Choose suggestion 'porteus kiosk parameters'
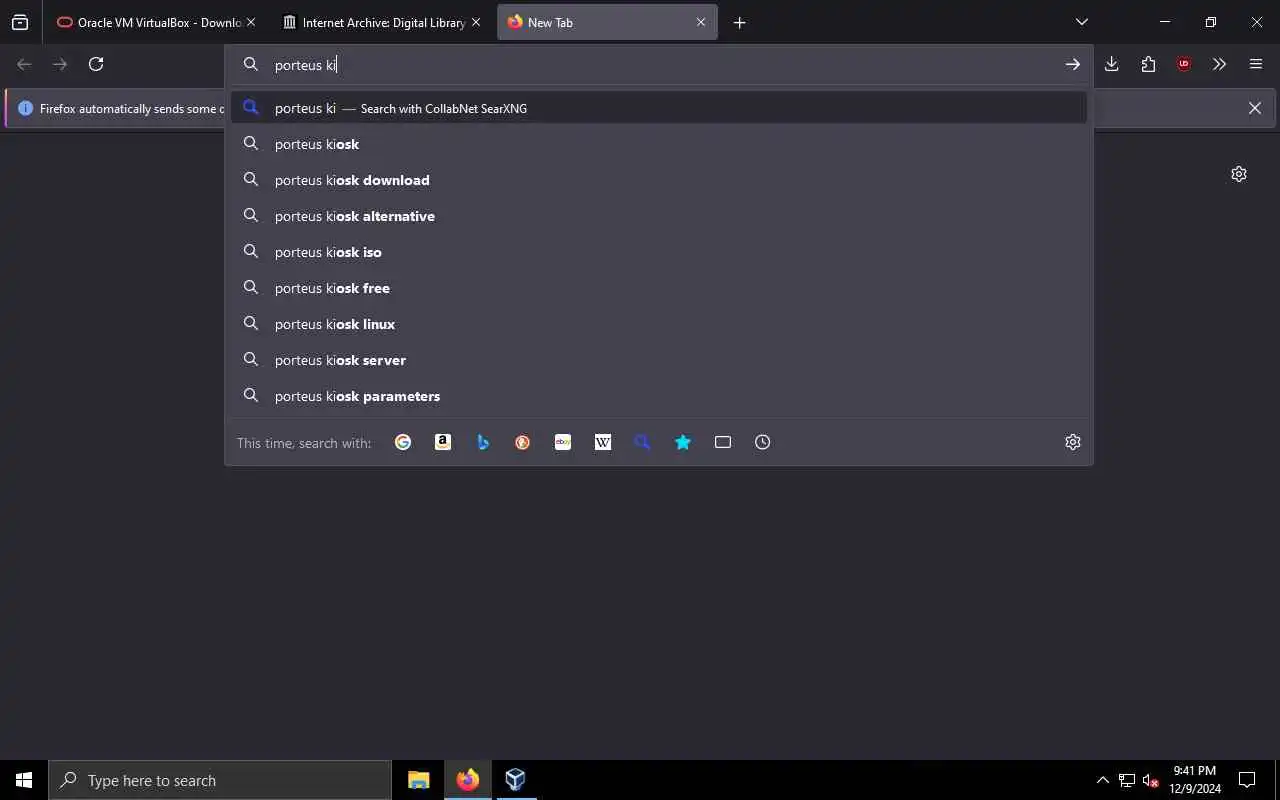Image resolution: width=1280 pixels, height=800 pixels. tap(659, 396)
